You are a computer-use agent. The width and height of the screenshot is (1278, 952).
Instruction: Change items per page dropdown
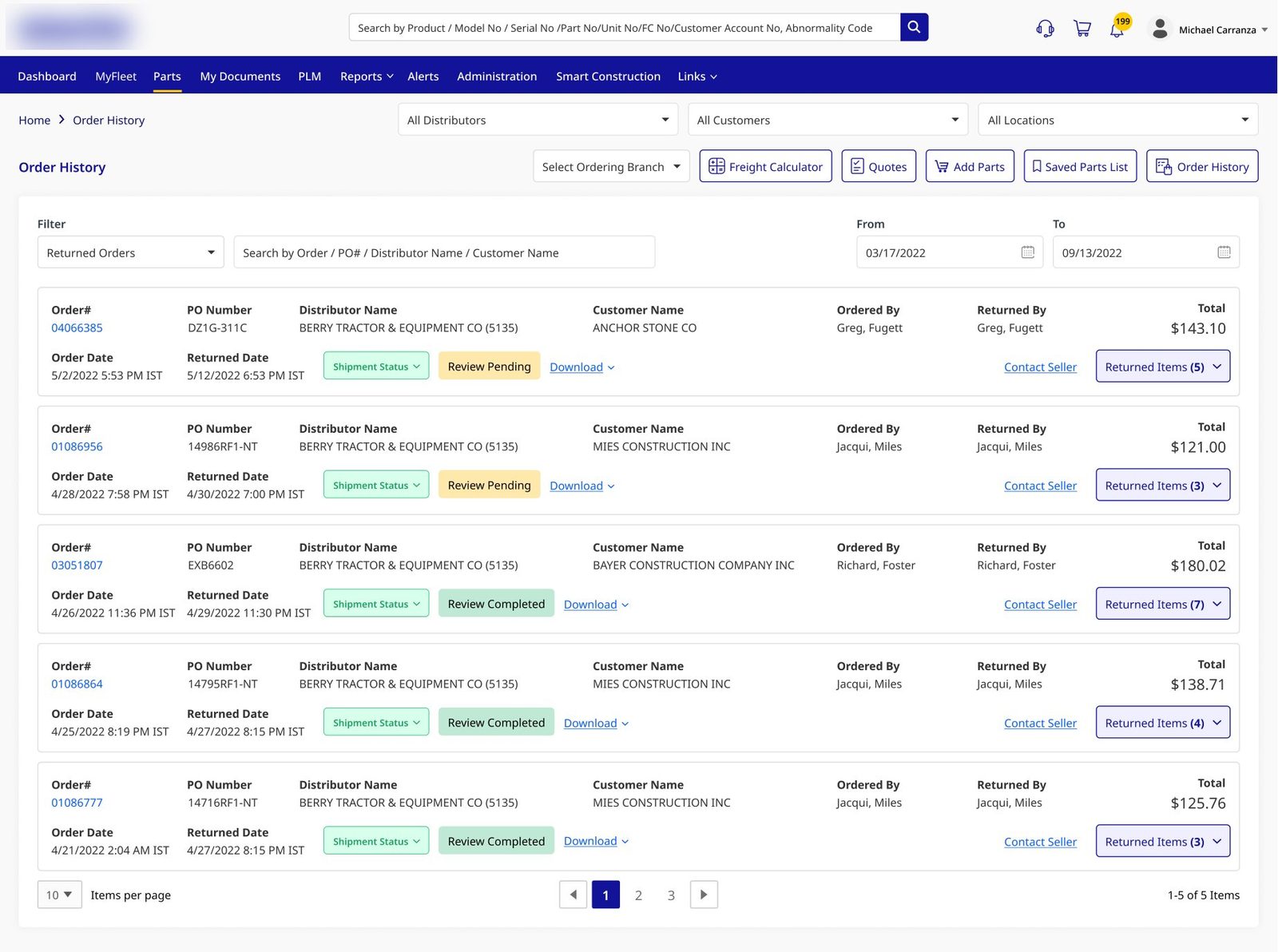60,894
